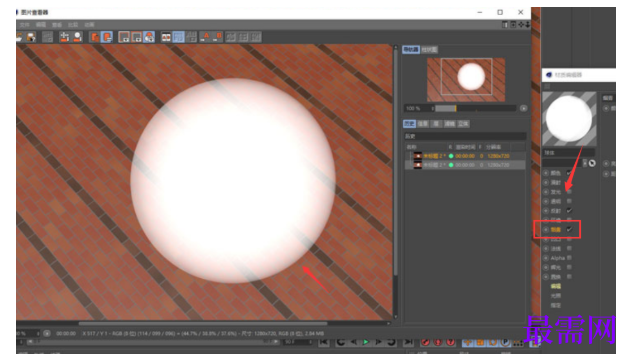Click the greyed grid icon after blue one

[191, 37]
